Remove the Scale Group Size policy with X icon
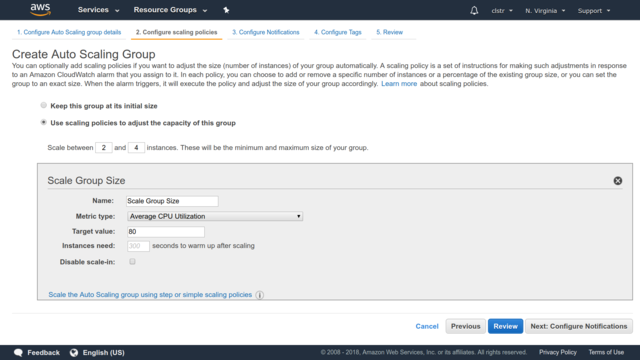Screen dimensions: 640x360 (618, 181)
